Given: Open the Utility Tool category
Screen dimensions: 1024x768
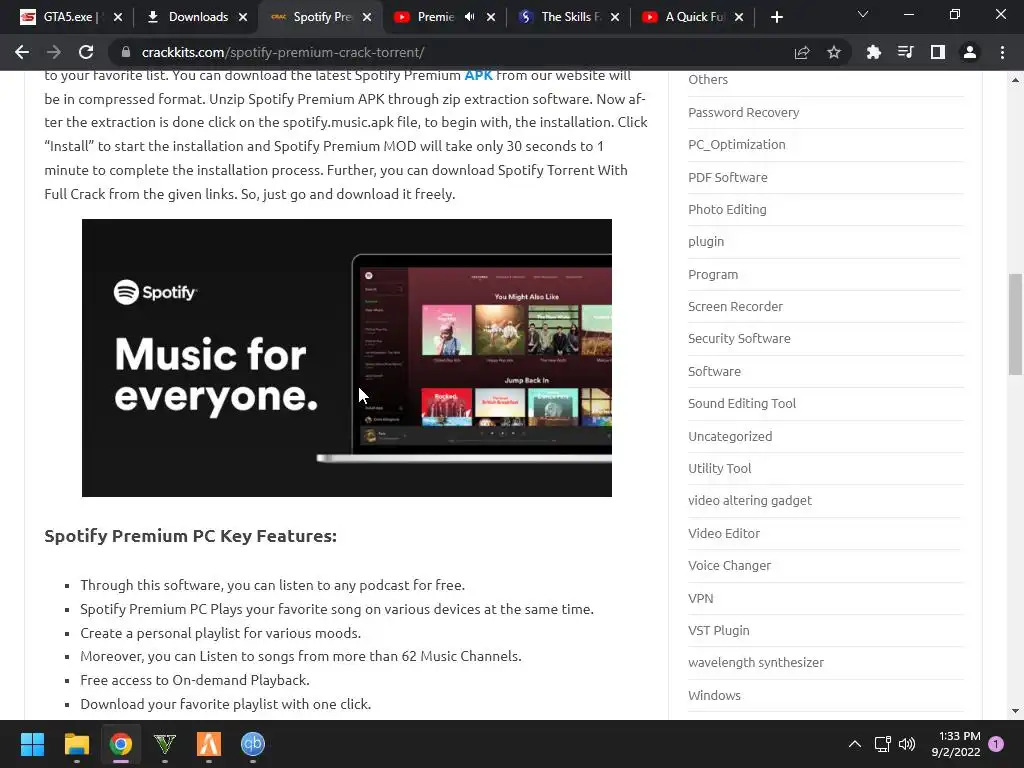Looking at the screenshot, I should [x=720, y=468].
